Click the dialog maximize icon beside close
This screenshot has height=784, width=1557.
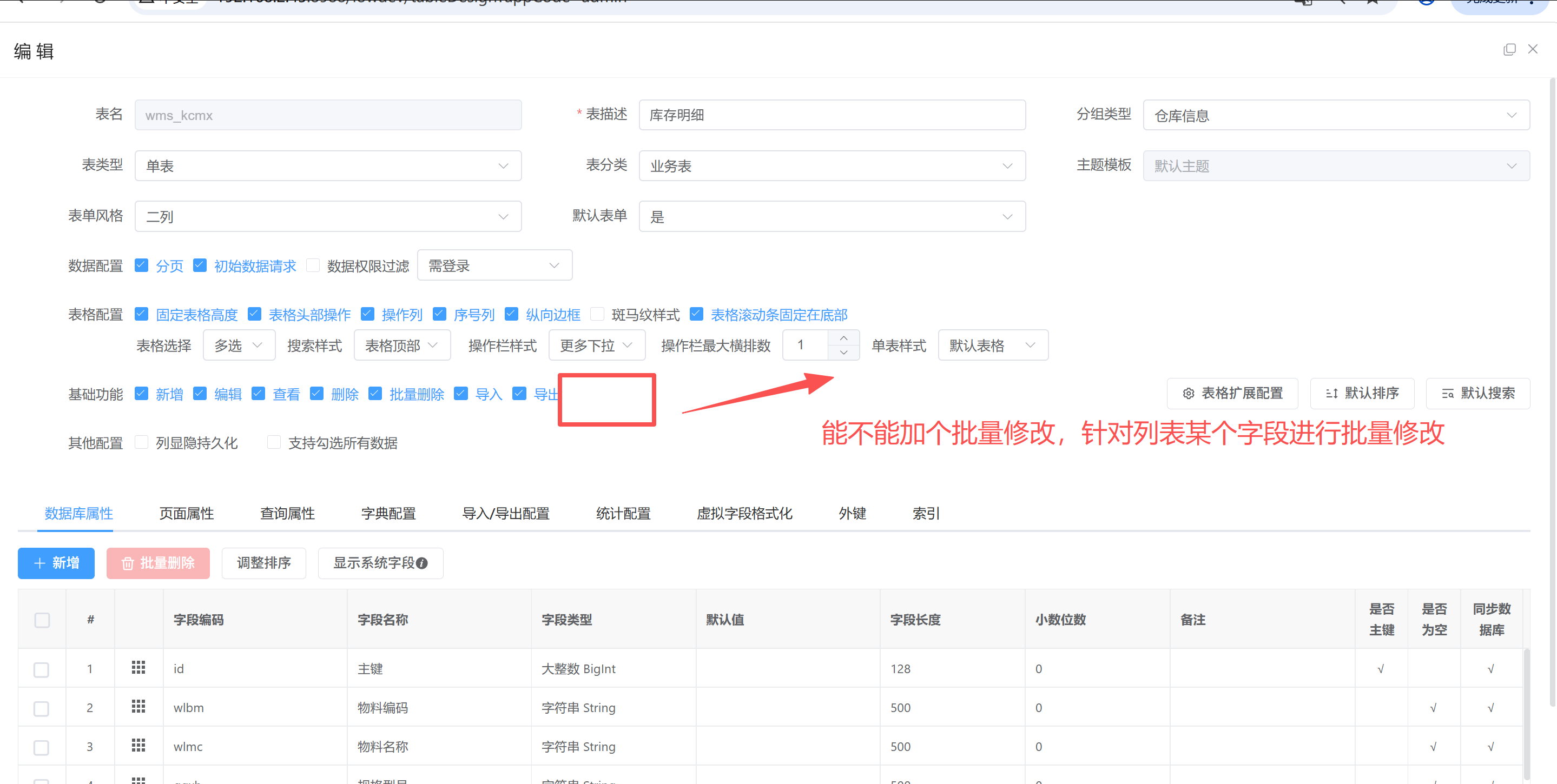(1509, 50)
